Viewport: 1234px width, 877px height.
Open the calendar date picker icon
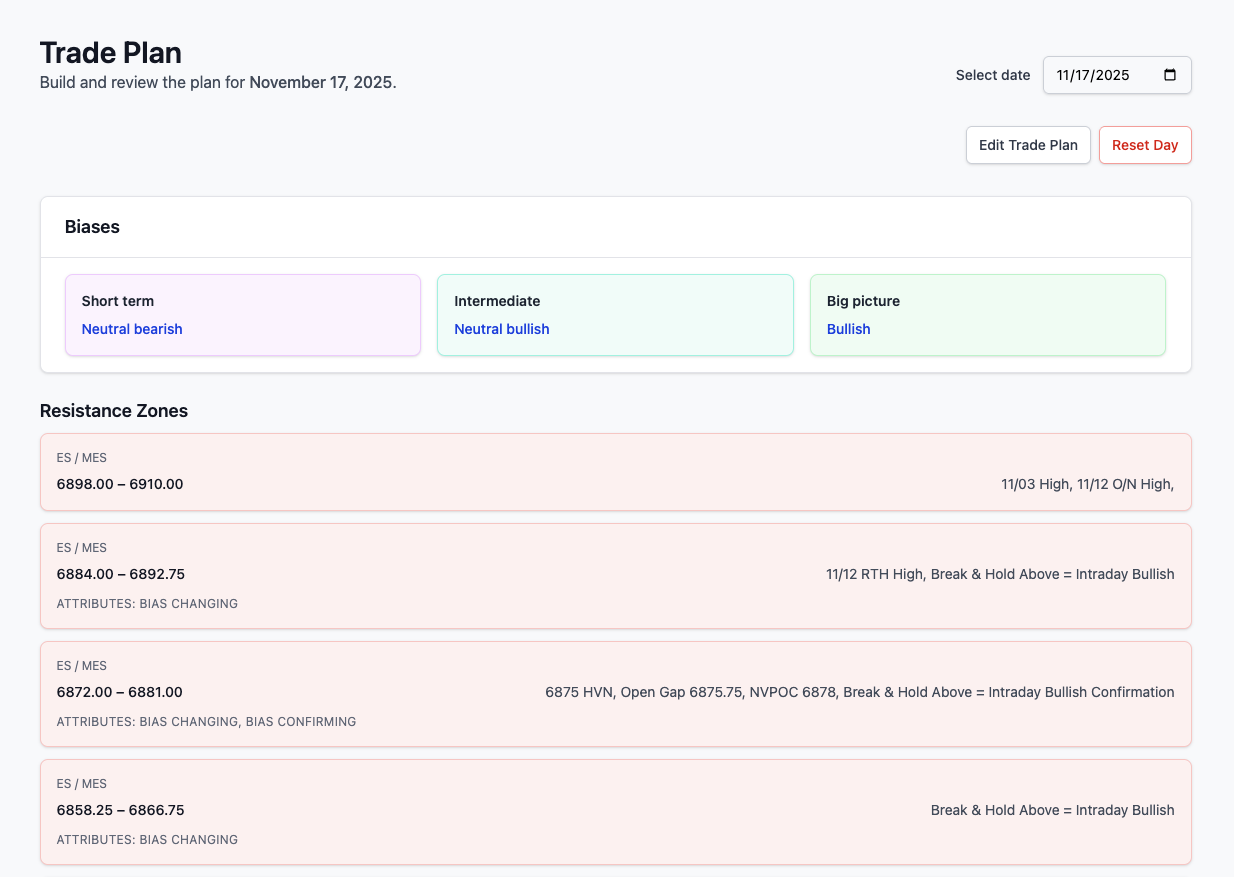click(x=1171, y=74)
